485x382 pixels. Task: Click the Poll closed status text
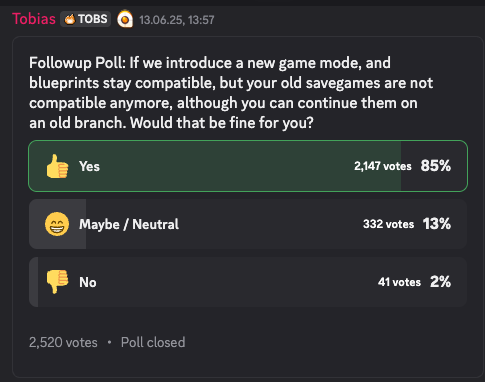pyautogui.click(x=153, y=342)
